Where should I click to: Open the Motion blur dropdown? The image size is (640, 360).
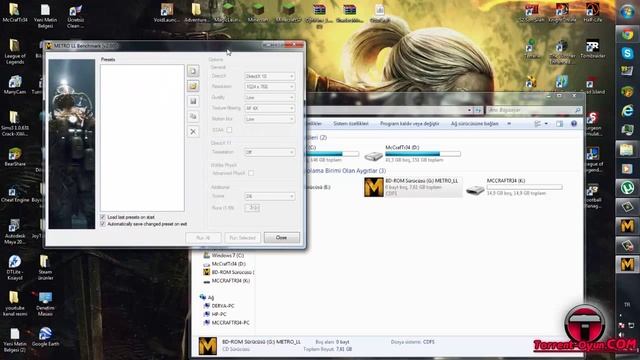[x=269, y=119]
